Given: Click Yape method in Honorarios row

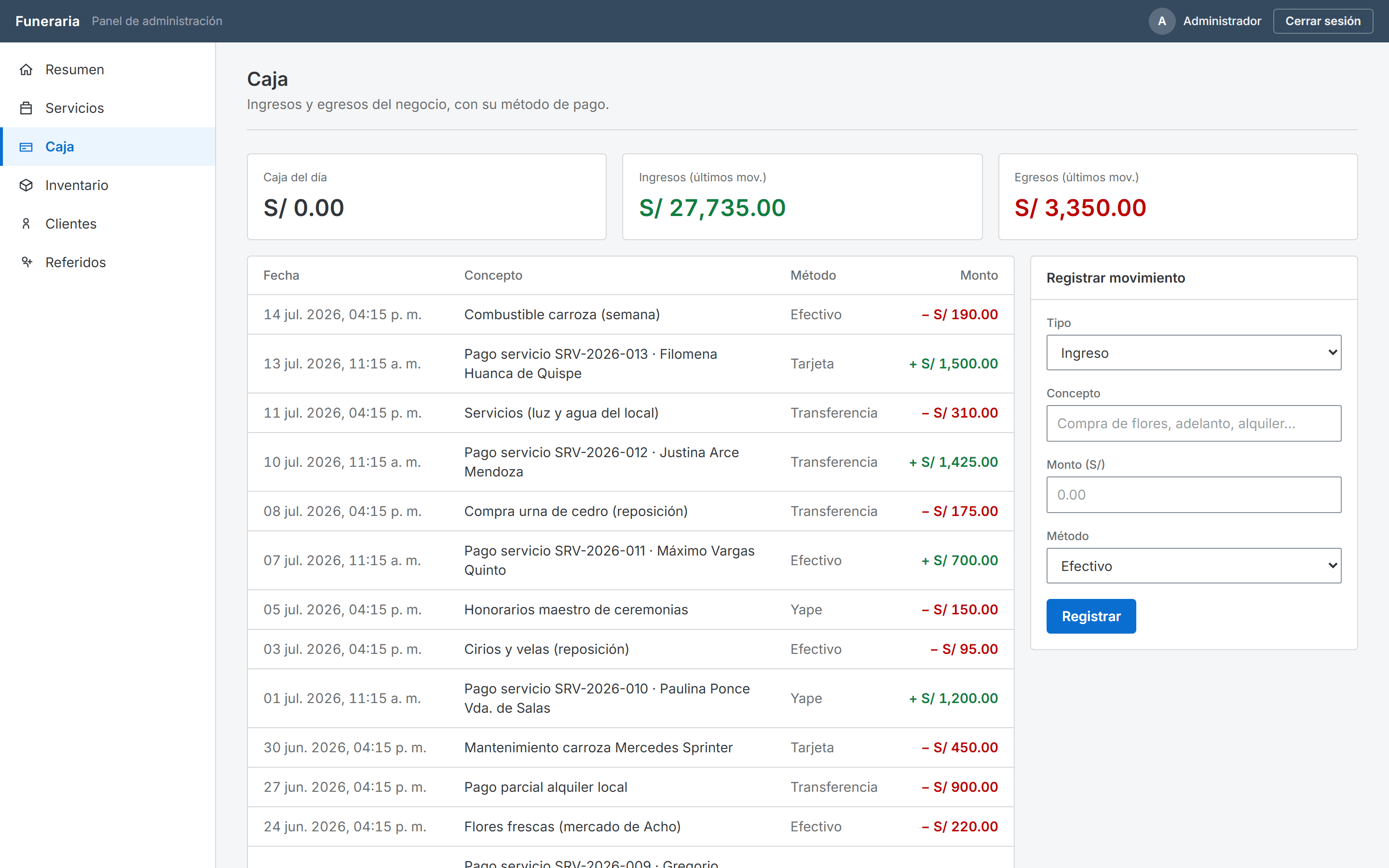Looking at the screenshot, I should [x=806, y=610].
